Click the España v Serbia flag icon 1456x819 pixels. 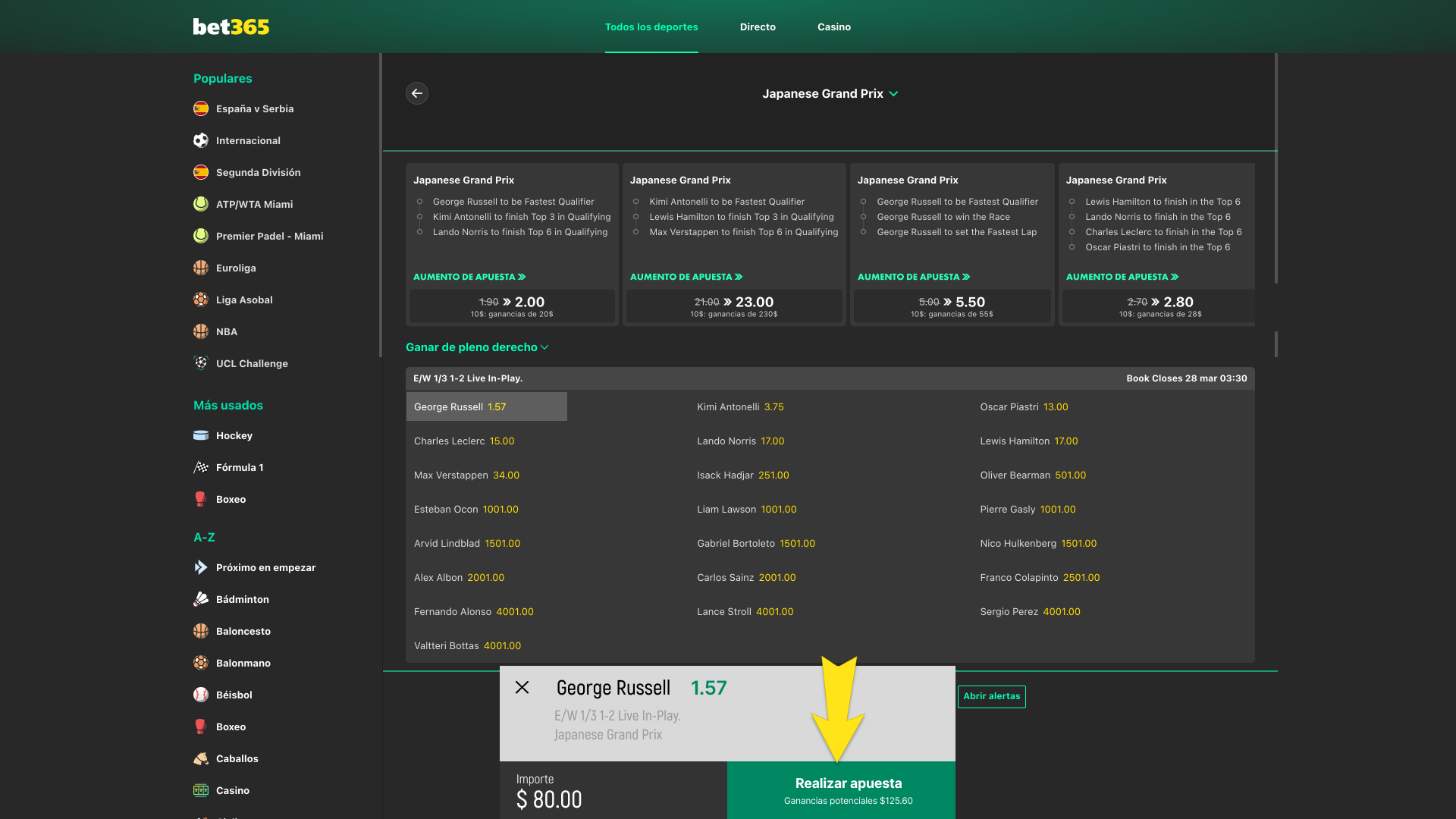pos(201,108)
